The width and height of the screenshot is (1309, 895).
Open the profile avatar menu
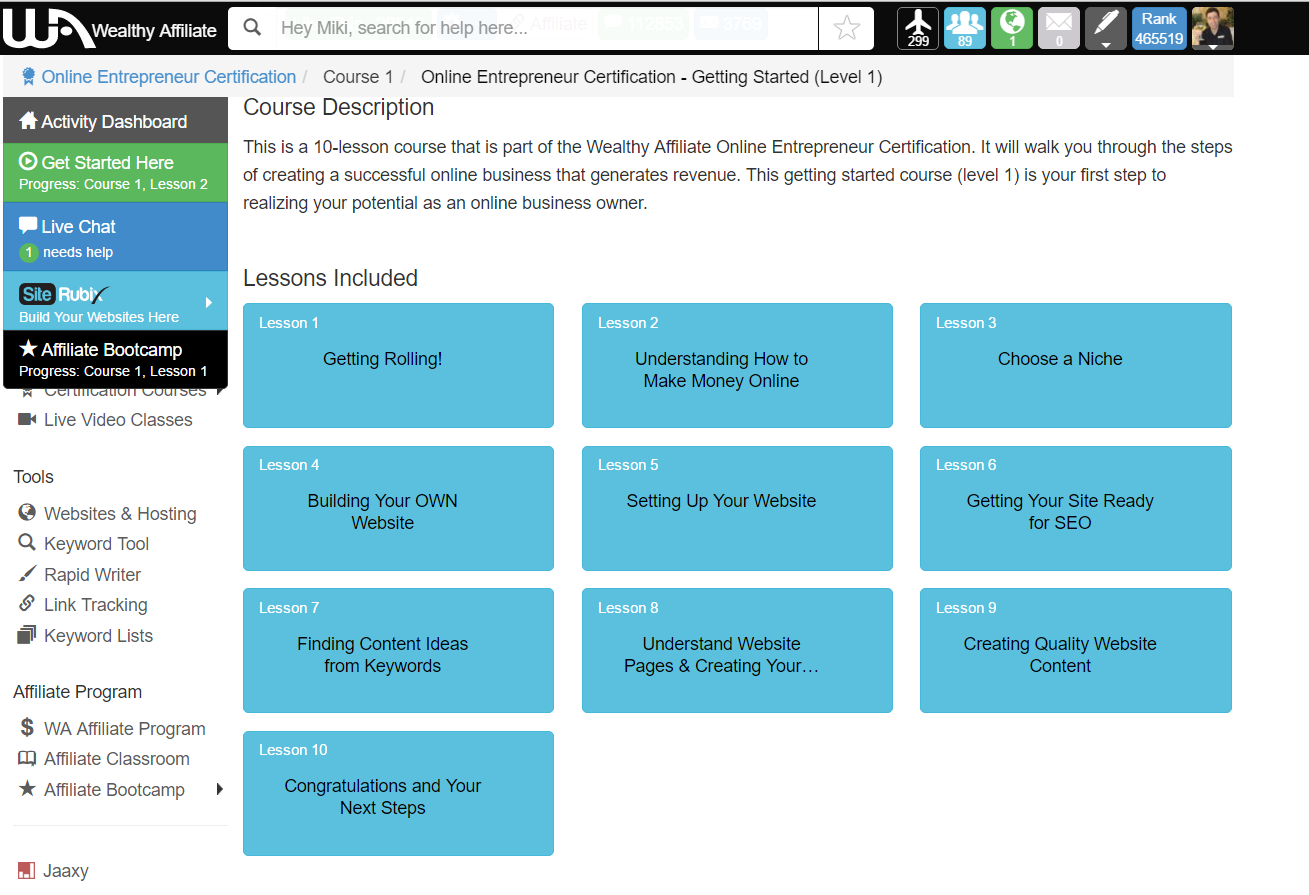[1213, 28]
